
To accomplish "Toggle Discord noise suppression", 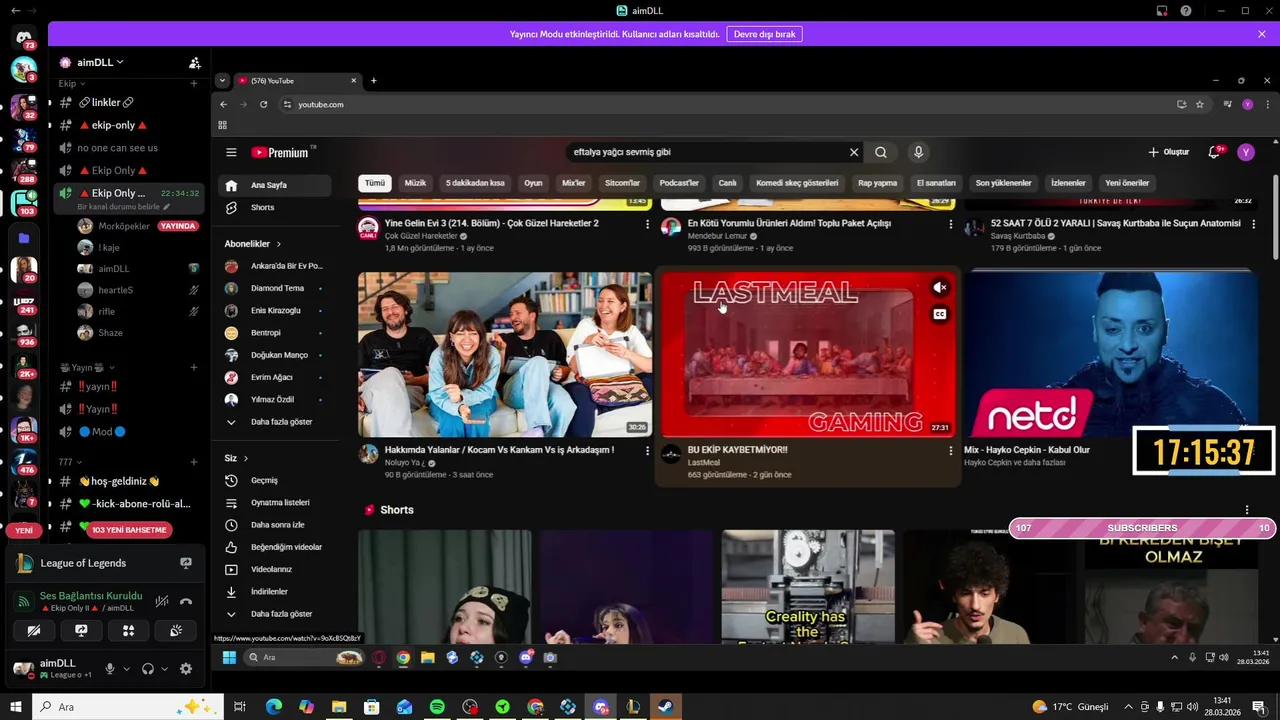I will point(162,601).
